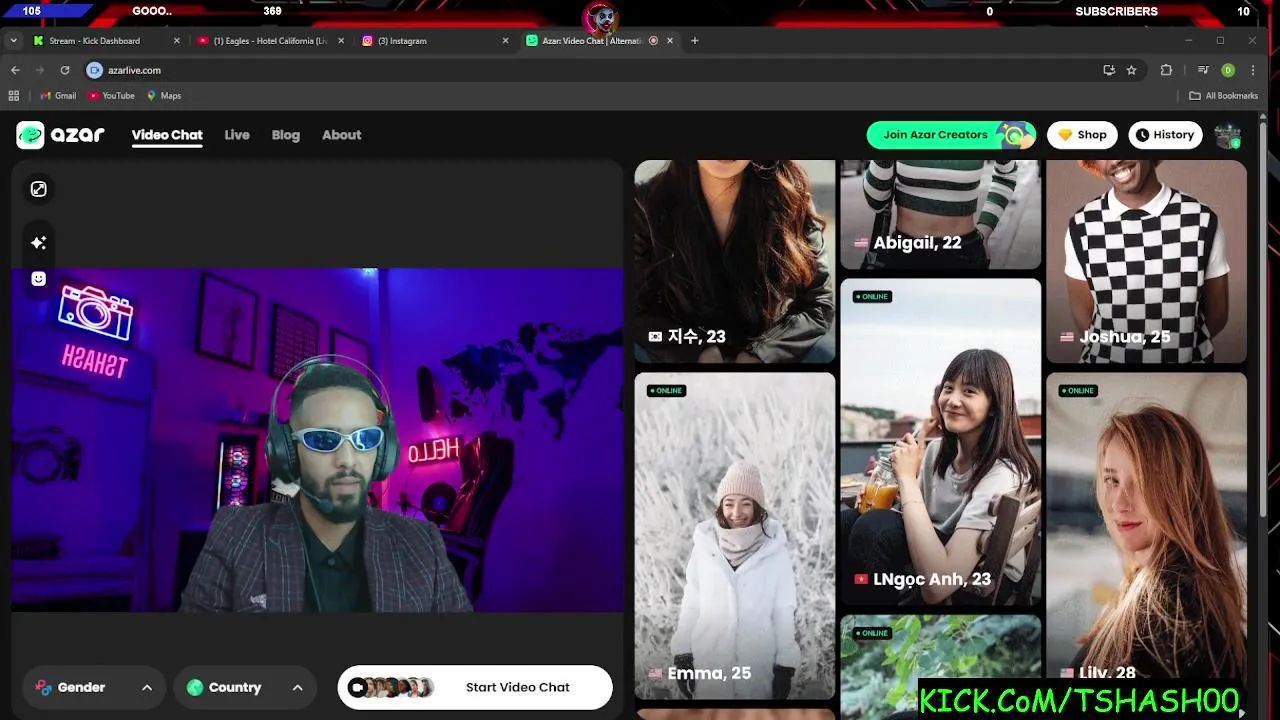Open the About nav item
The image size is (1280, 720).
[342, 135]
